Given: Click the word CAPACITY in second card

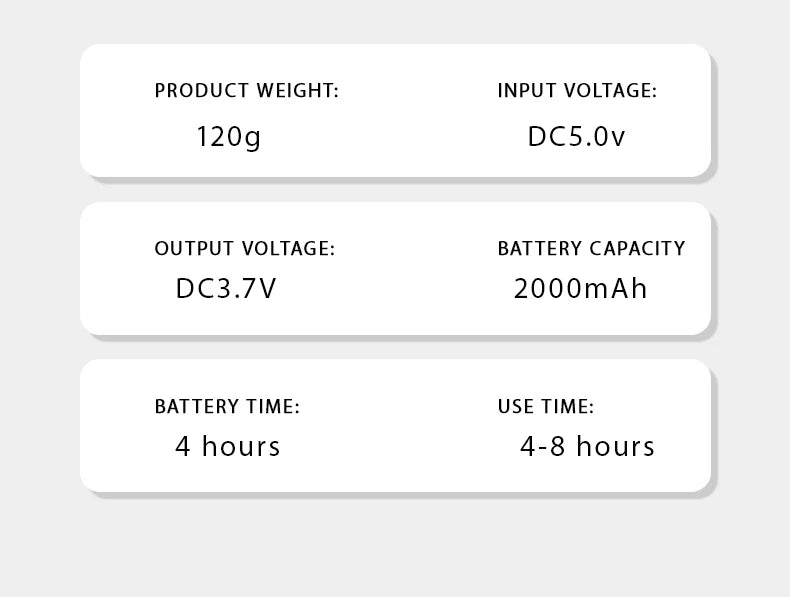Looking at the screenshot, I should click(x=637, y=248).
